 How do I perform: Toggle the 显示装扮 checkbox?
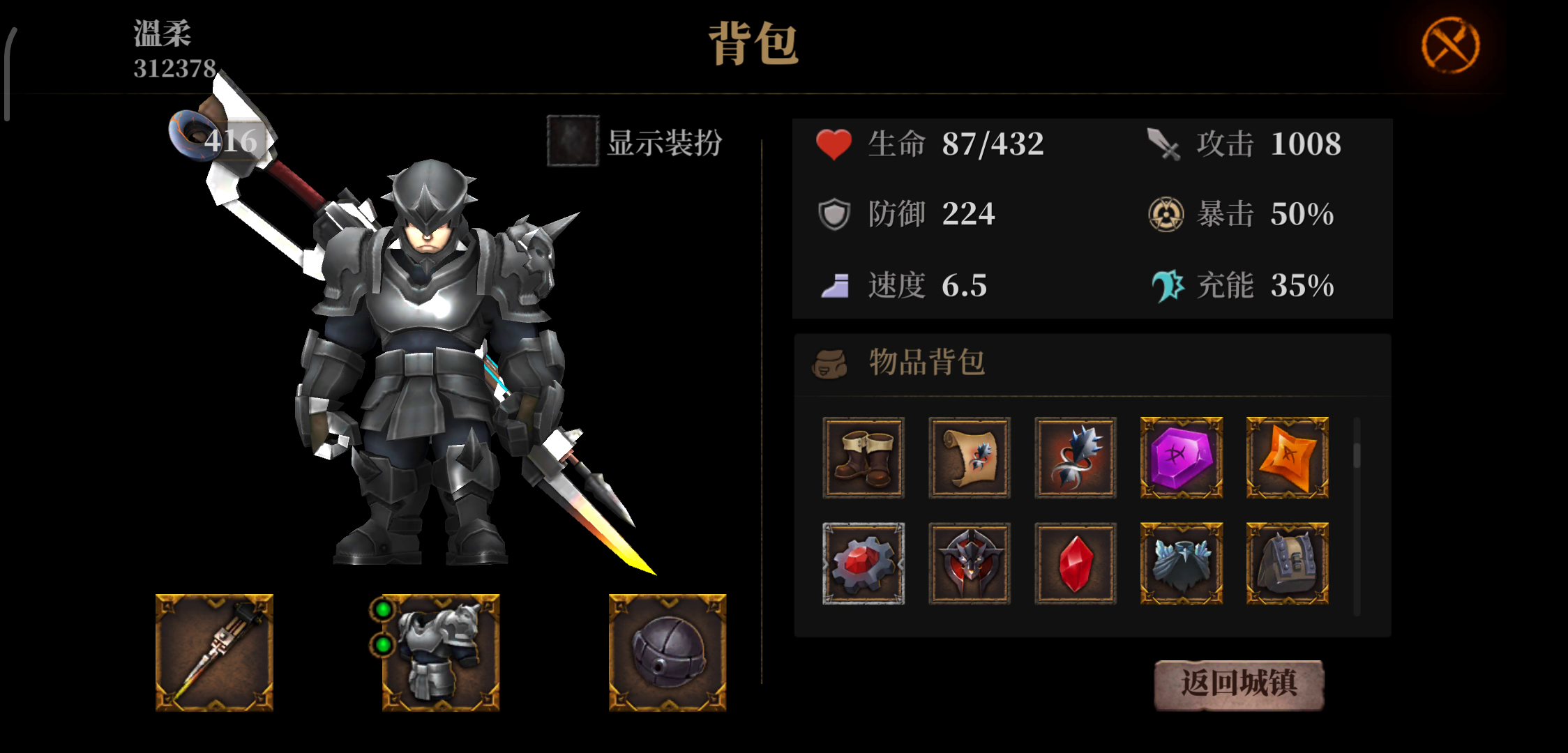pos(573,142)
